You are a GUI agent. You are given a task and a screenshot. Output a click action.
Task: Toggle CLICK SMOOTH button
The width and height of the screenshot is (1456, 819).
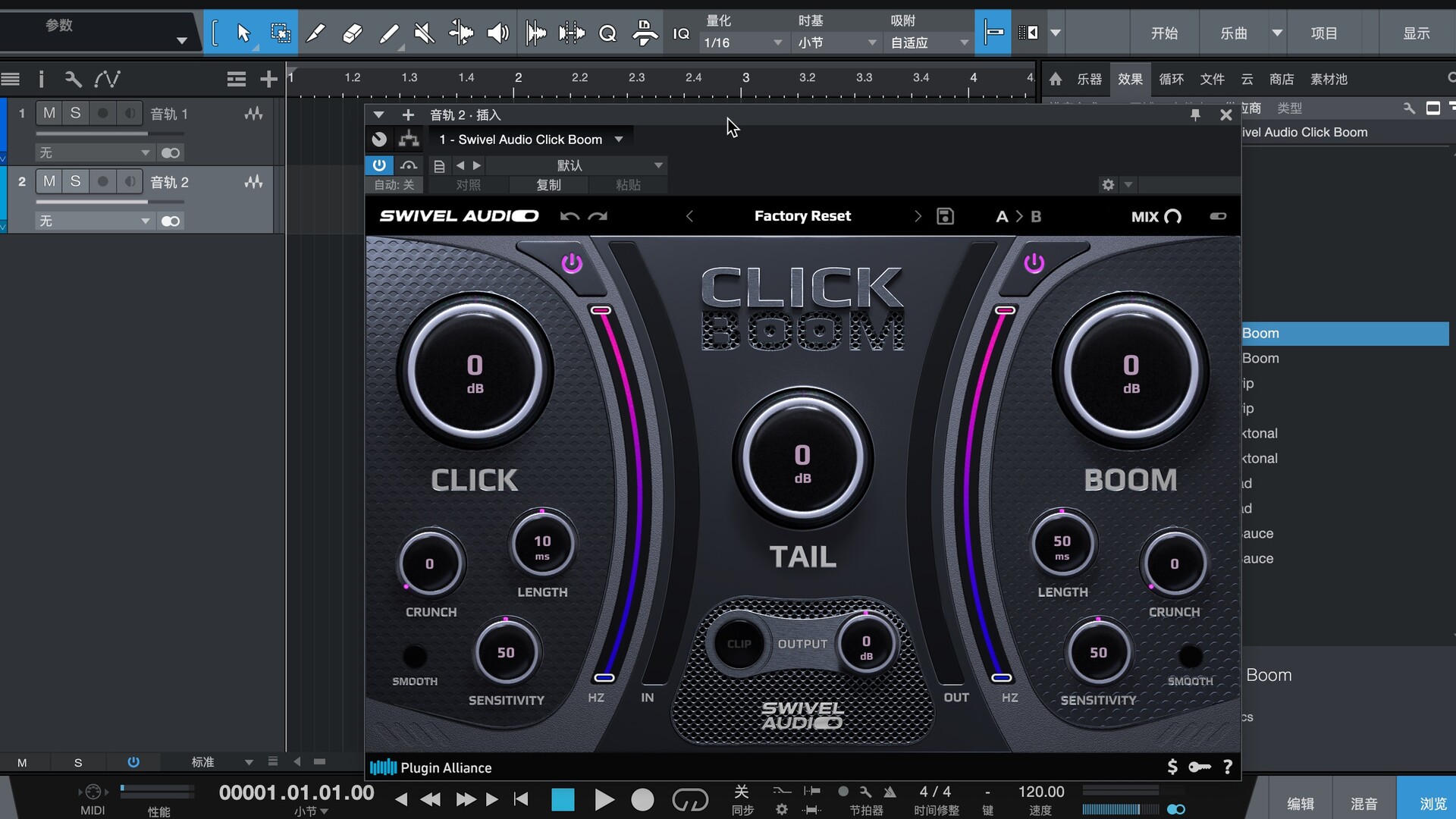pos(414,655)
